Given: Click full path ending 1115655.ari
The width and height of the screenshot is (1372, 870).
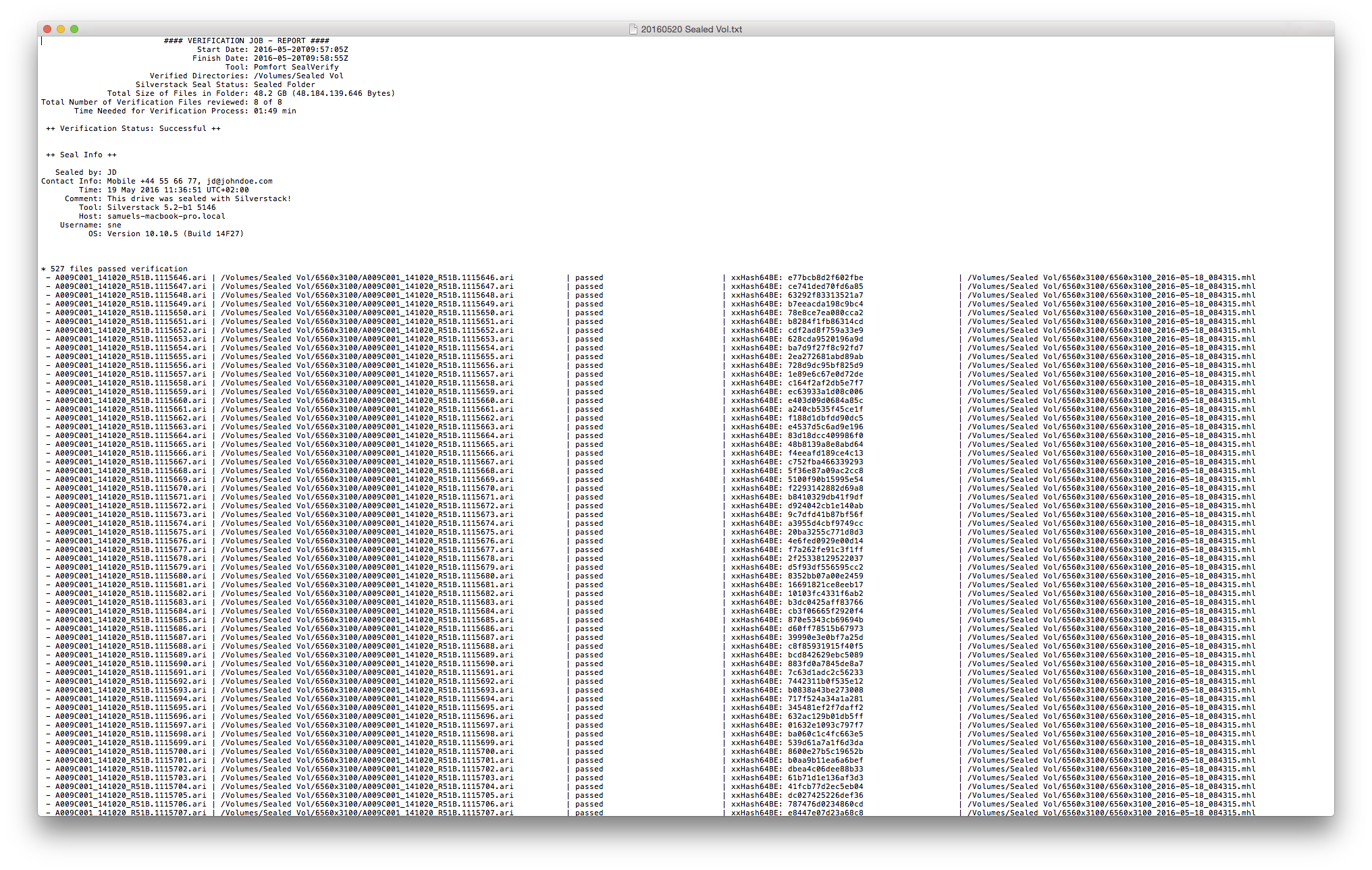Looking at the screenshot, I should tap(367, 356).
